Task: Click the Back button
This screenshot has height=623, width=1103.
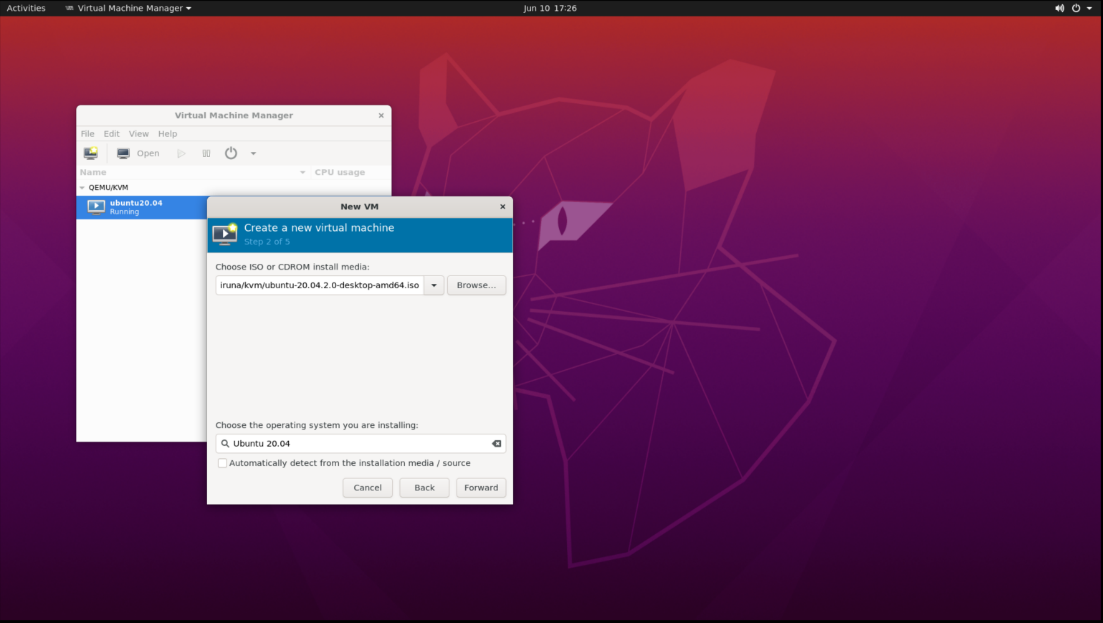Action: point(424,488)
